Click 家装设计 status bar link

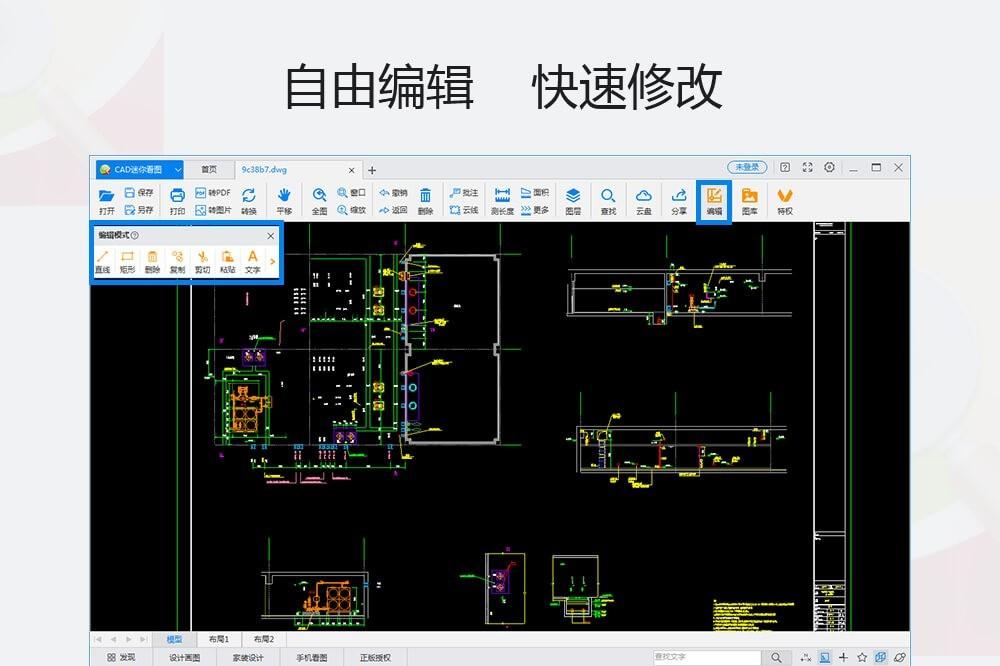247,657
